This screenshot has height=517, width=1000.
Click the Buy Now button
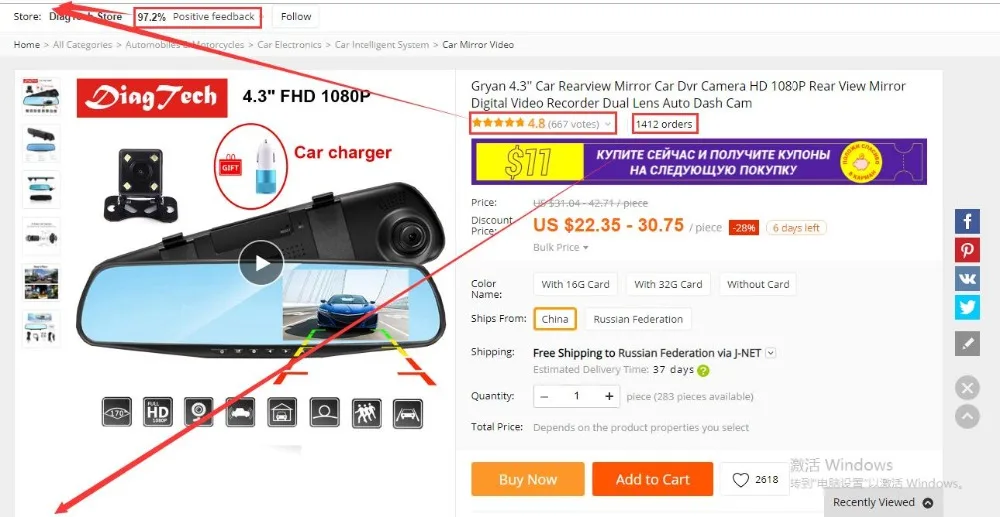pos(527,479)
